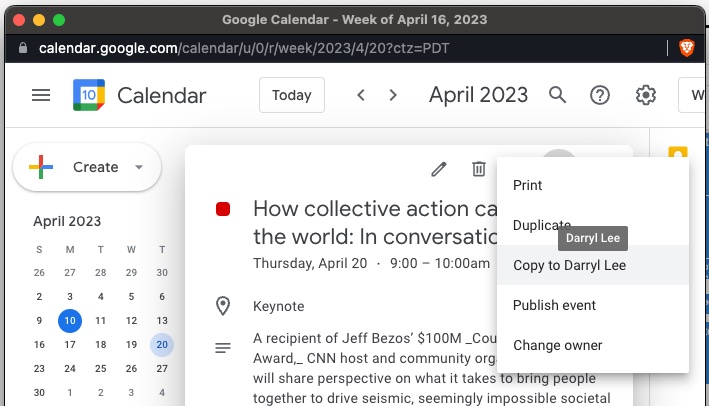
Task: Edit event with the pencil icon
Action: tap(439, 169)
